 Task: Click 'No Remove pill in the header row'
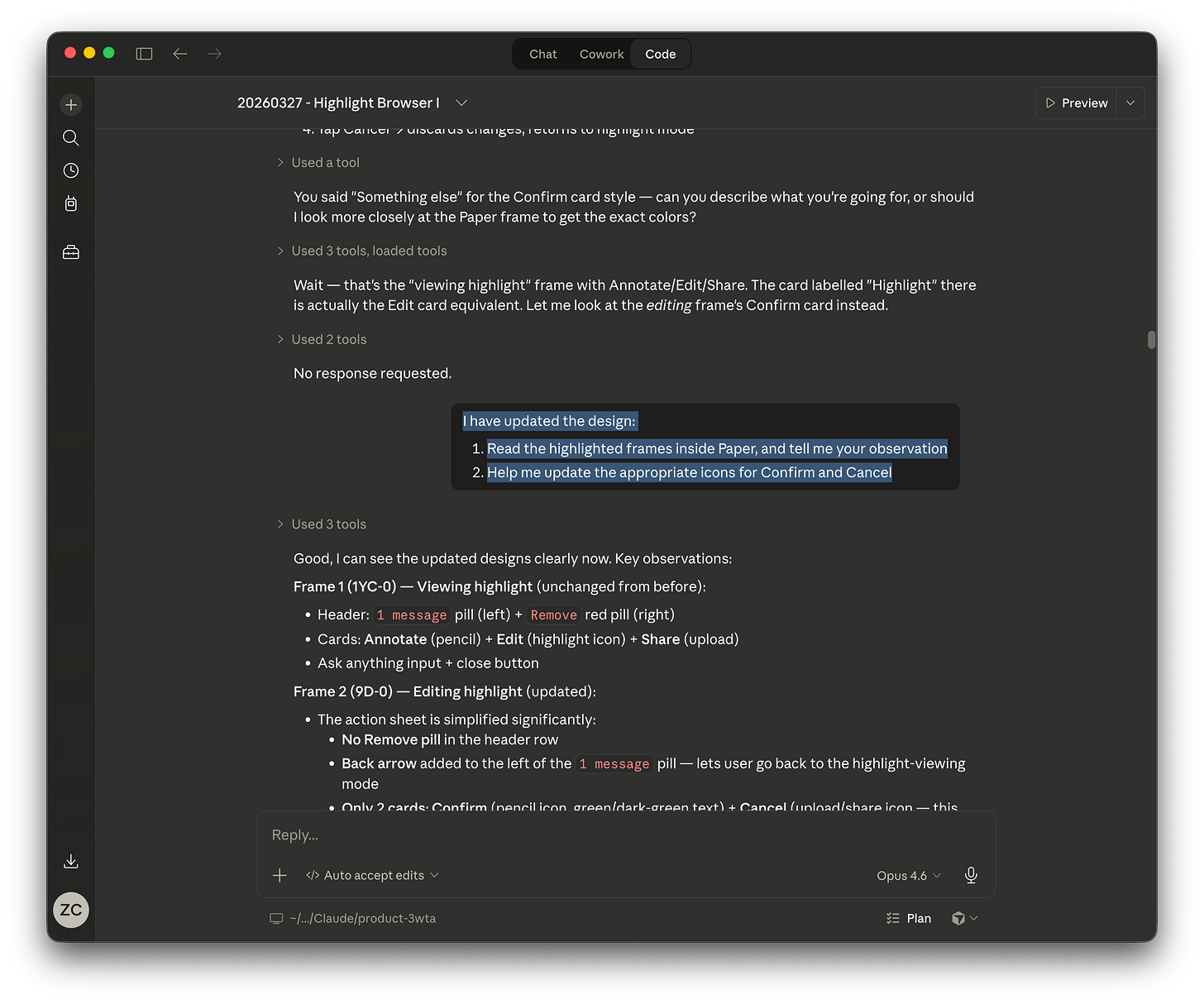(450, 739)
